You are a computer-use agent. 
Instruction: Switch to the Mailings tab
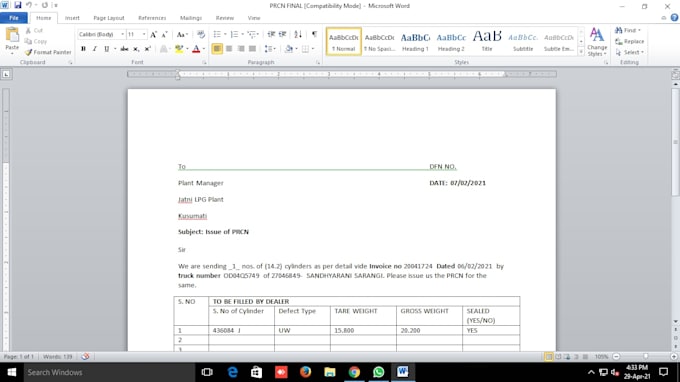coord(191,18)
